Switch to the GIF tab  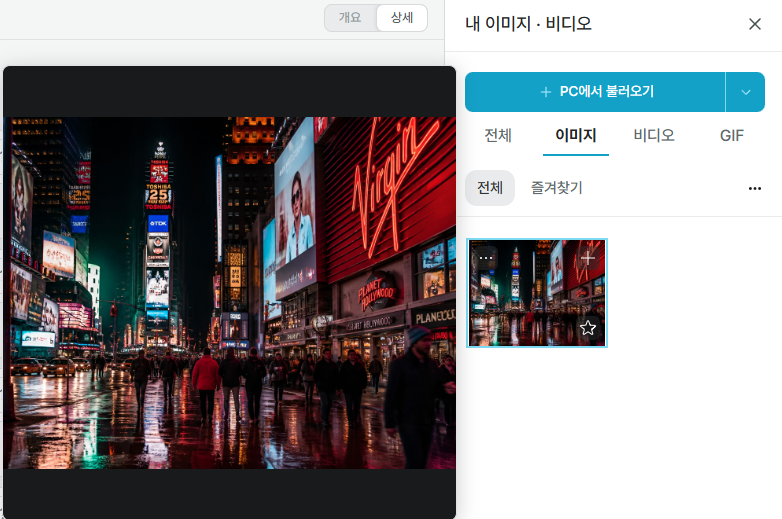click(x=732, y=135)
